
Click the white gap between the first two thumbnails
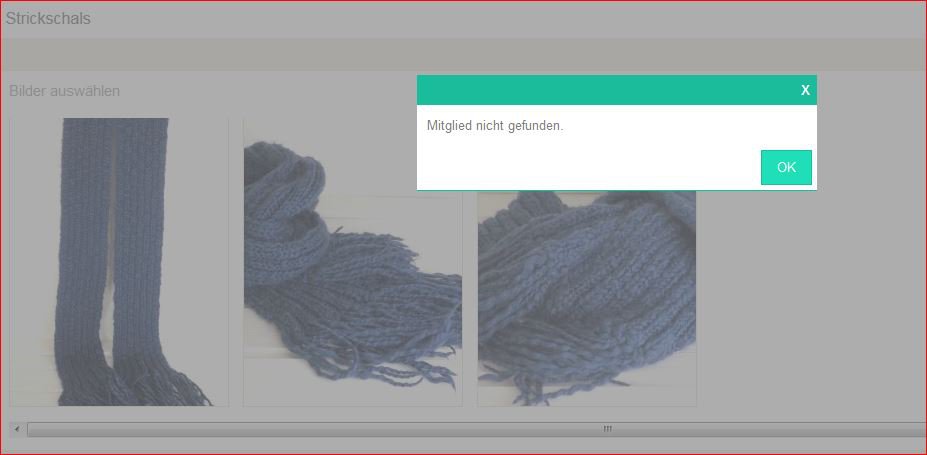pos(236,260)
